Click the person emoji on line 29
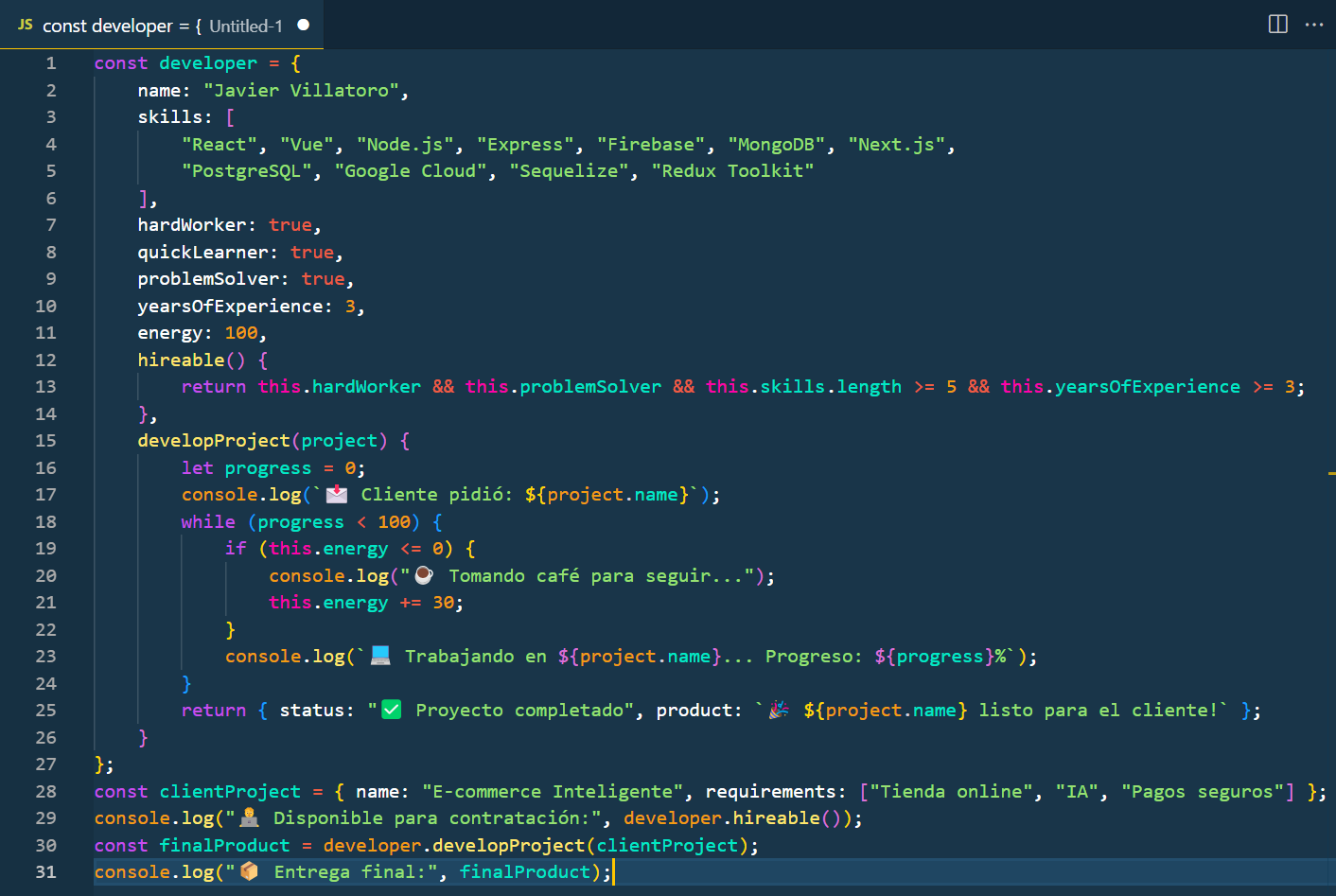 coord(248,817)
